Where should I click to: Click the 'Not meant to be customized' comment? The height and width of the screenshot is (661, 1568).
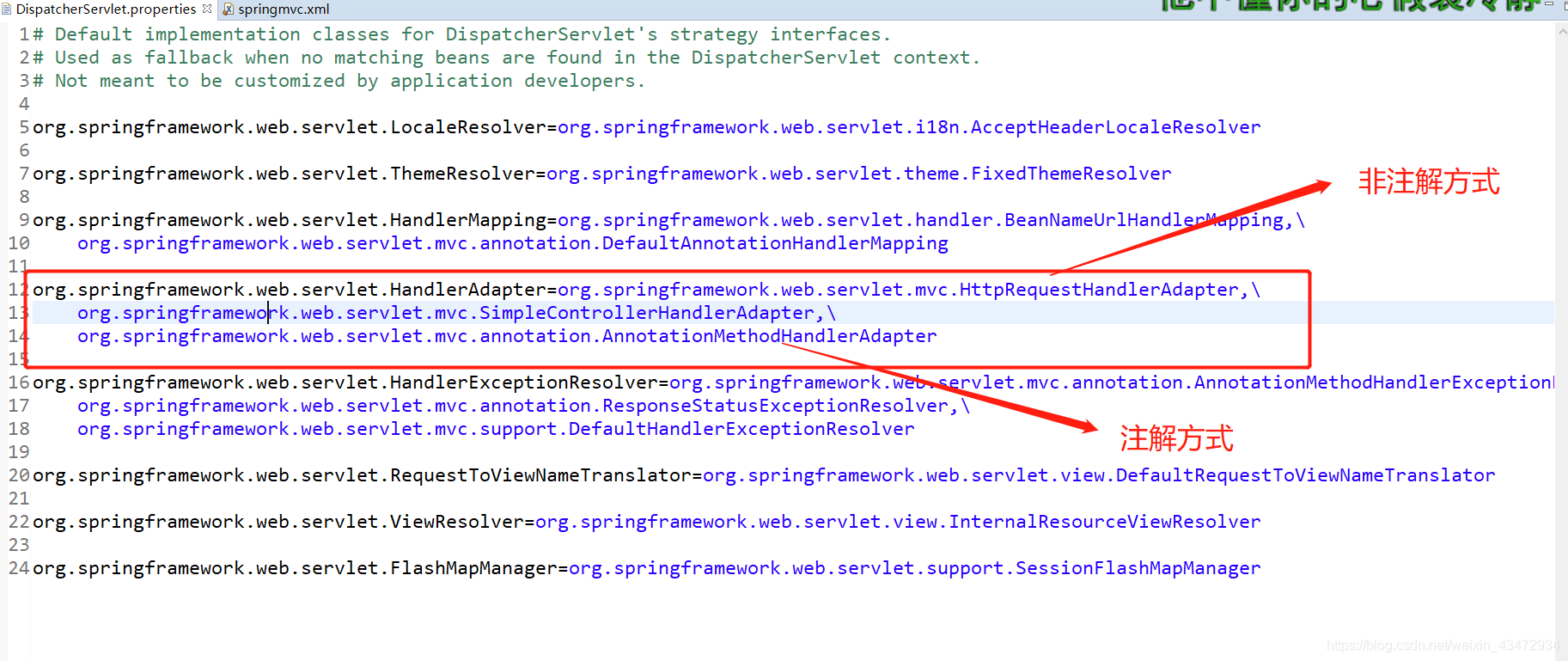(x=339, y=81)
